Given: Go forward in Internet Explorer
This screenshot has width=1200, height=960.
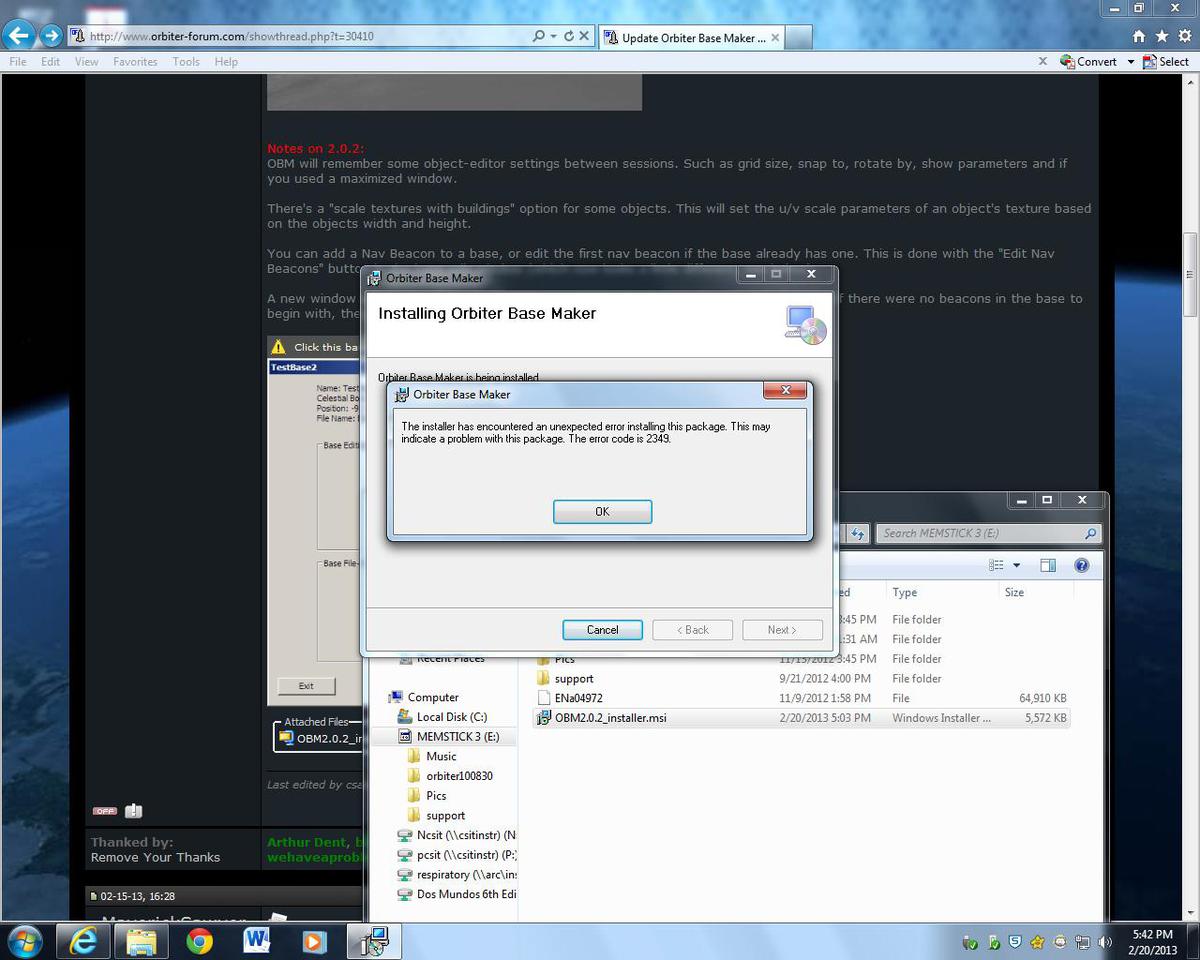Looking at the screenshot, I should 51,36.
